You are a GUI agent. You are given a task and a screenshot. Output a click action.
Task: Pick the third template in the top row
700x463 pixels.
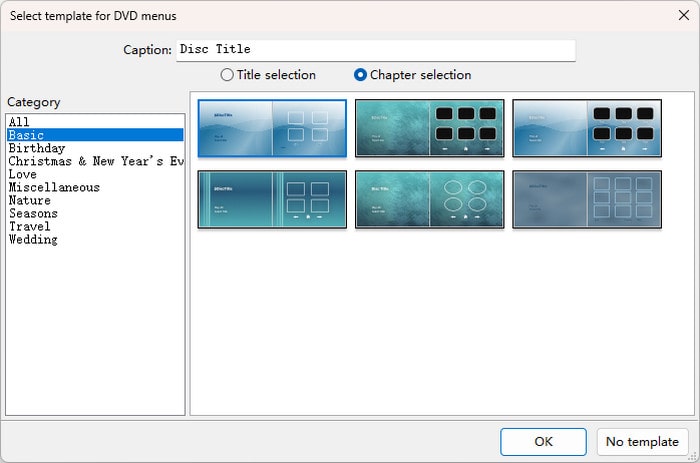(586, 128)
